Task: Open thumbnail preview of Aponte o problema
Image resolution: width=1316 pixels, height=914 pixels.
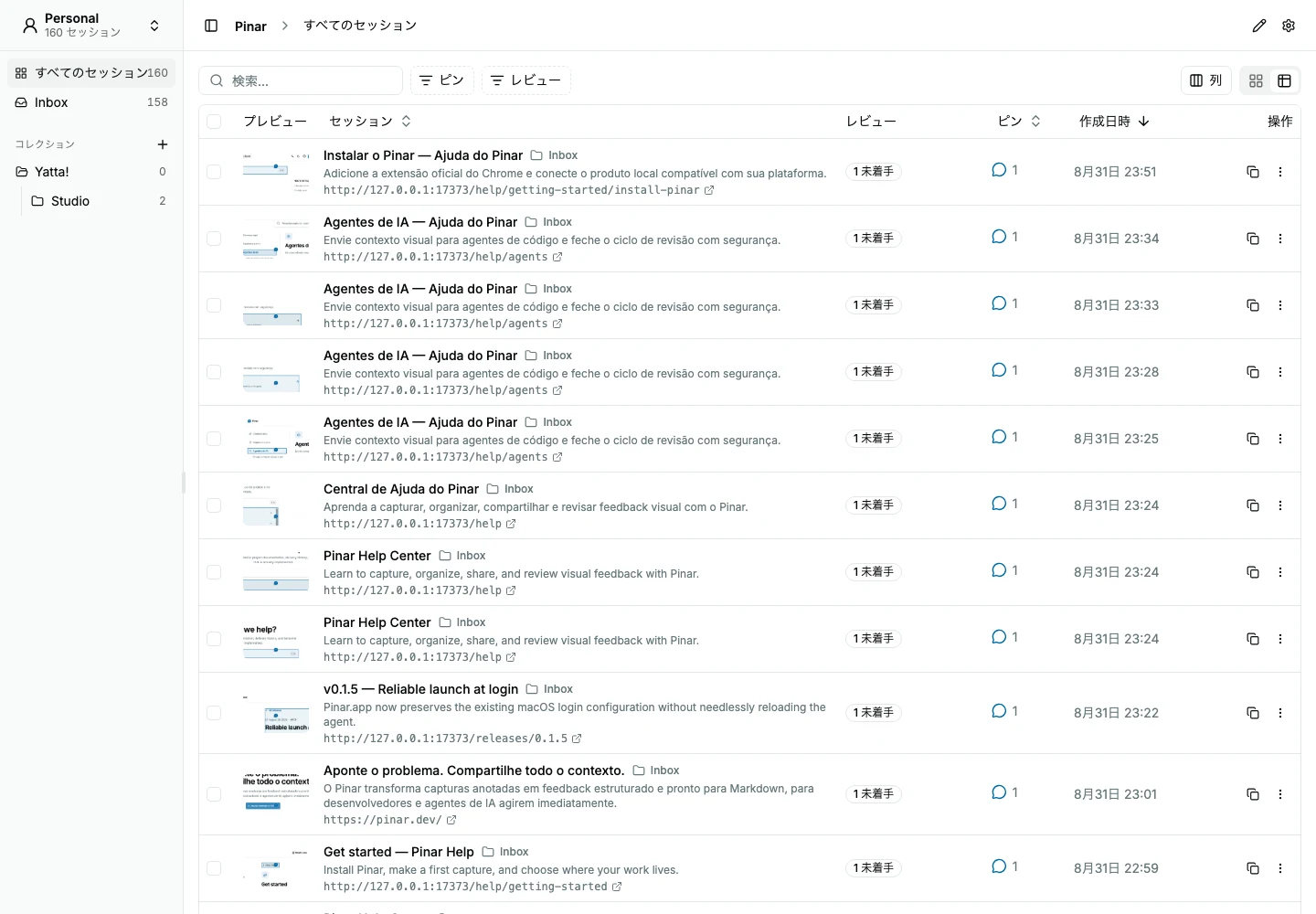Action: coord(276,794)
